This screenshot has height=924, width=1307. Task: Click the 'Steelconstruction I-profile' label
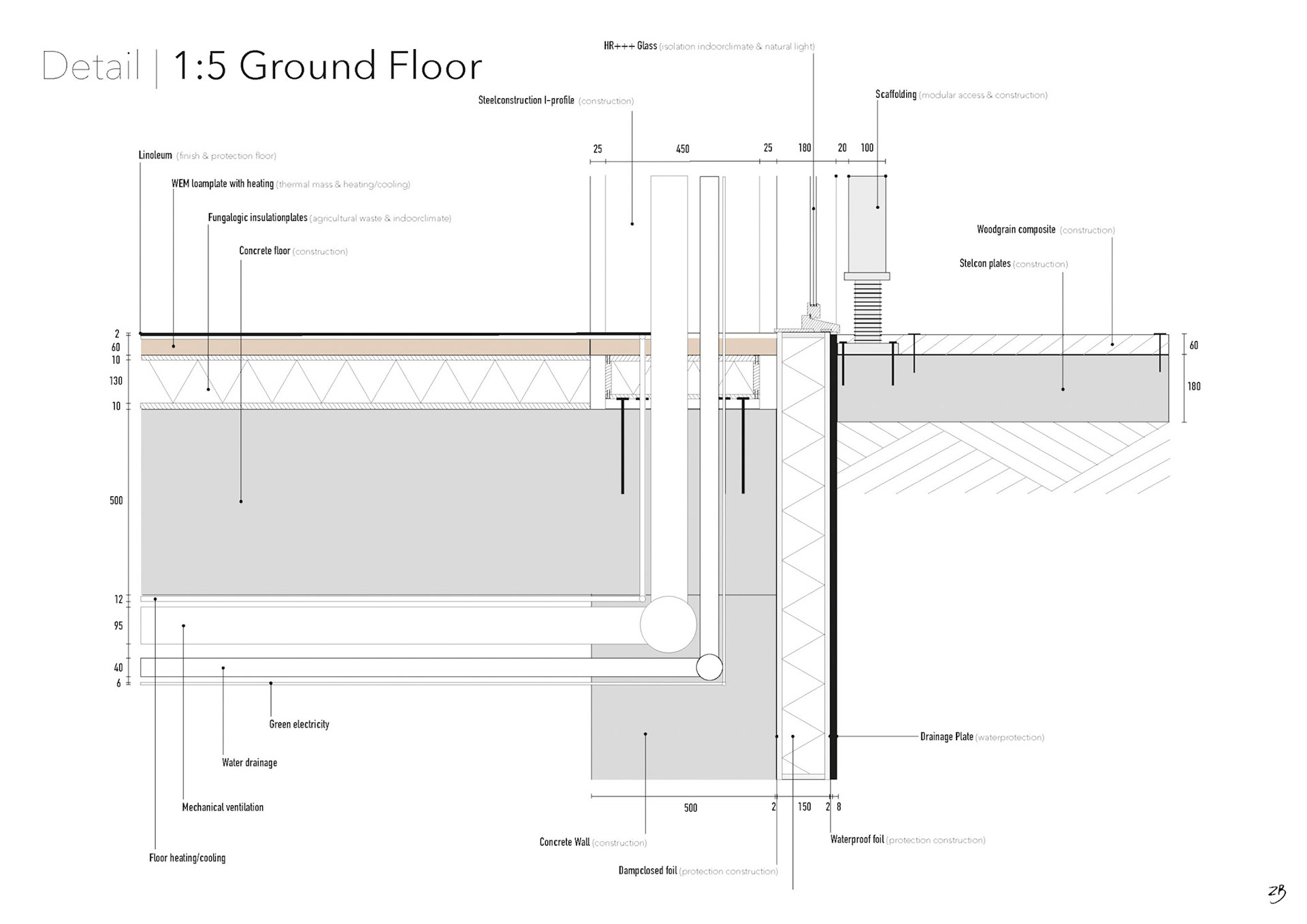(x=526, y=101)
